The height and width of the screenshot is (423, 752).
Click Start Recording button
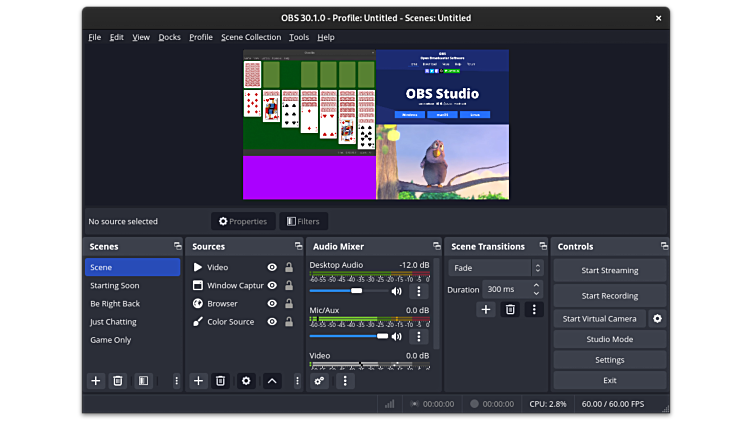click(x=609, y=295)
